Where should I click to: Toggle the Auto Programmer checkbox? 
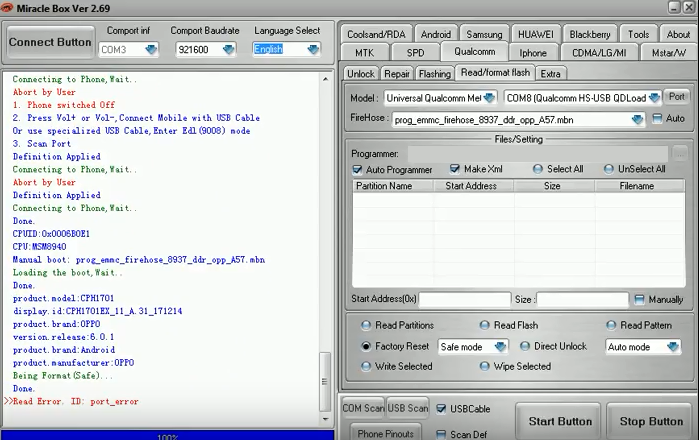(357, 170)
